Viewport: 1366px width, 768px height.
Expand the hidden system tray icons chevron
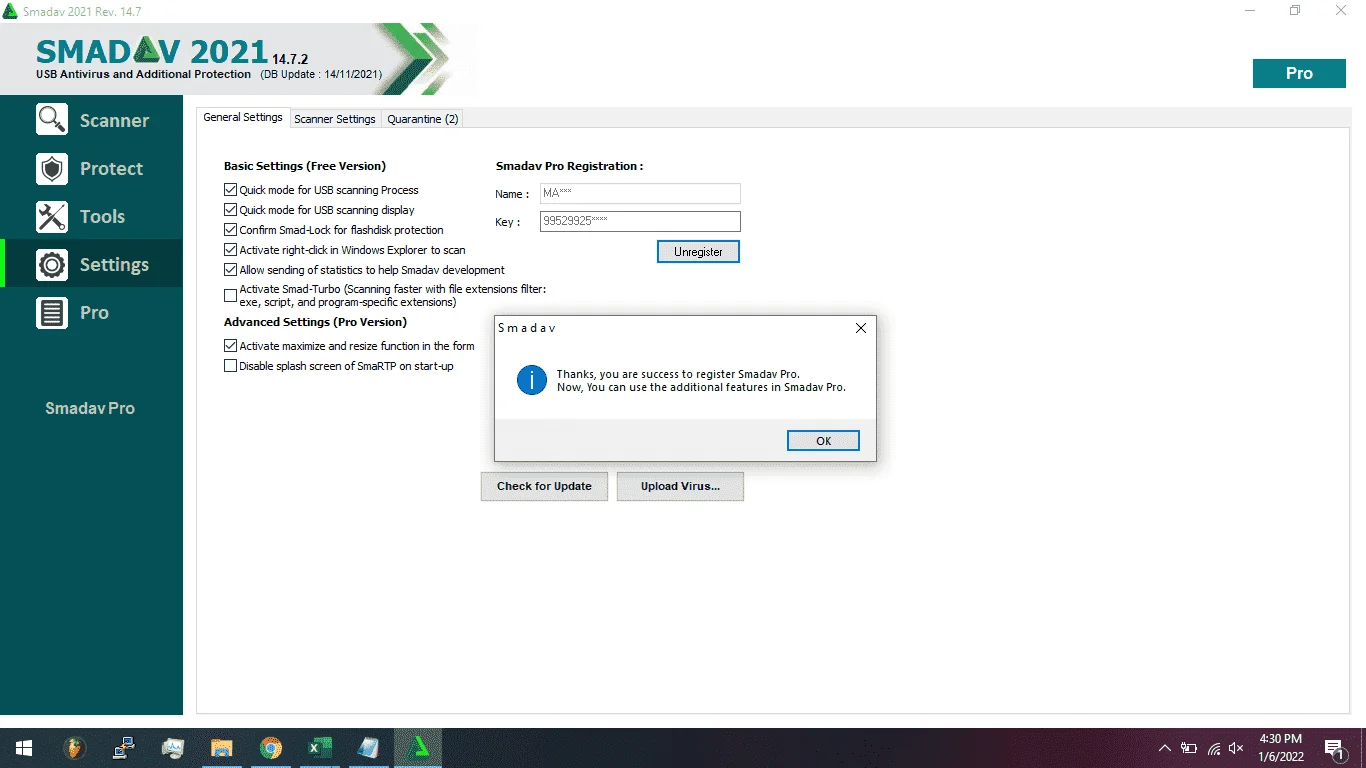point(1165,748)
